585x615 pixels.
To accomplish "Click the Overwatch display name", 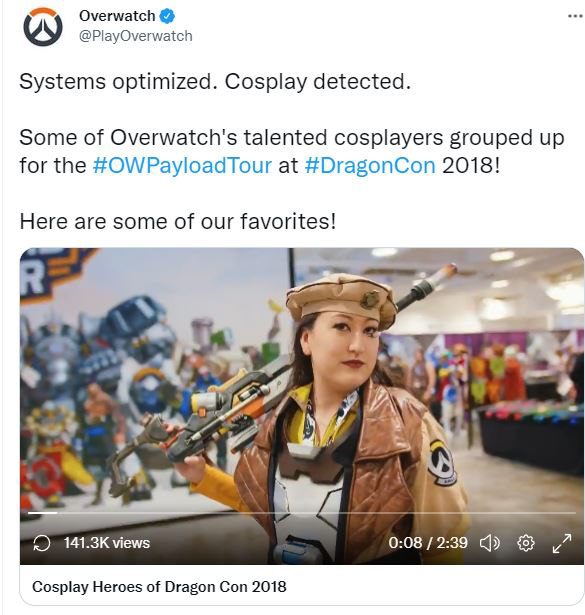I will coord(117,16).
